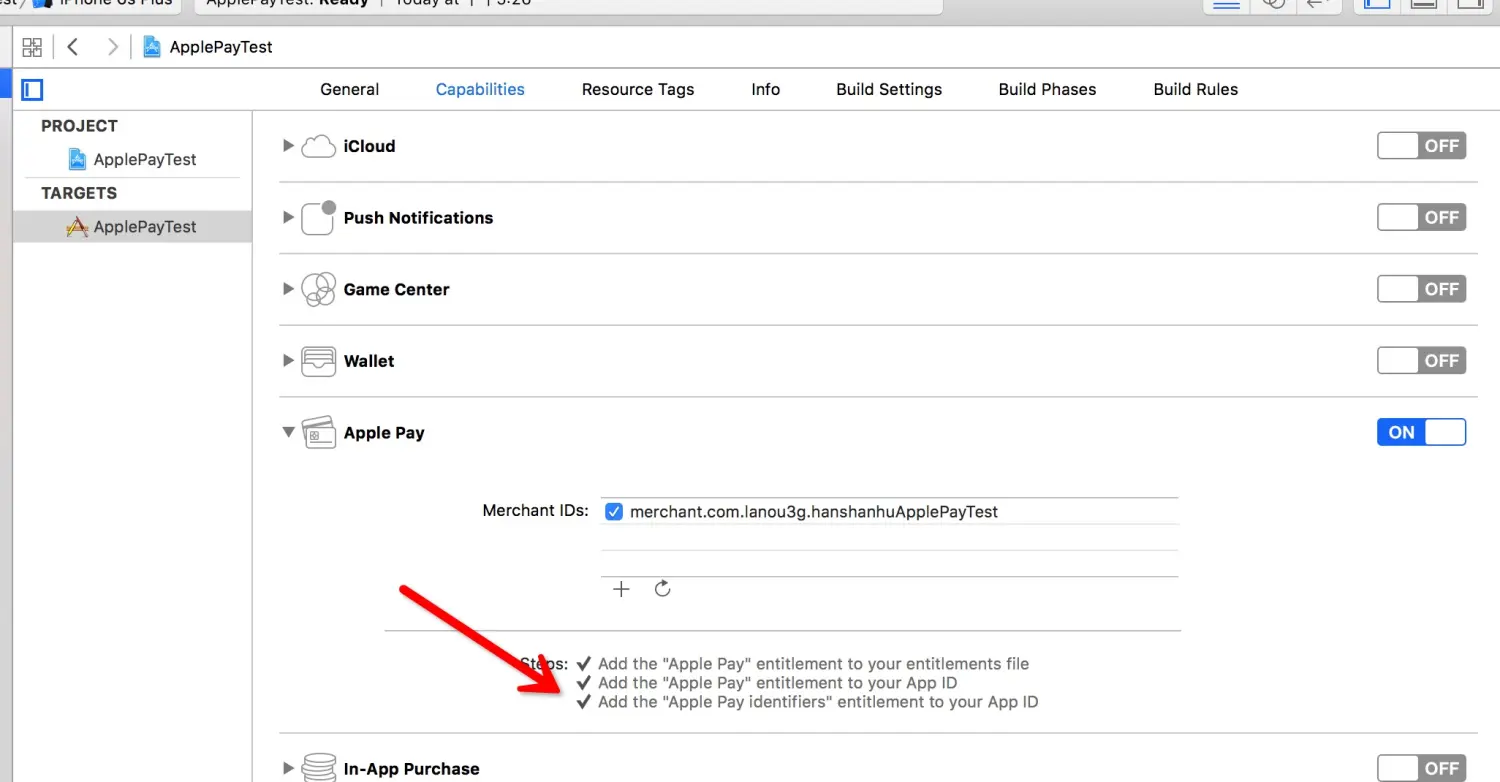Click the Push Notifications icon
The image size is (1500, 782).
(318, 218)
